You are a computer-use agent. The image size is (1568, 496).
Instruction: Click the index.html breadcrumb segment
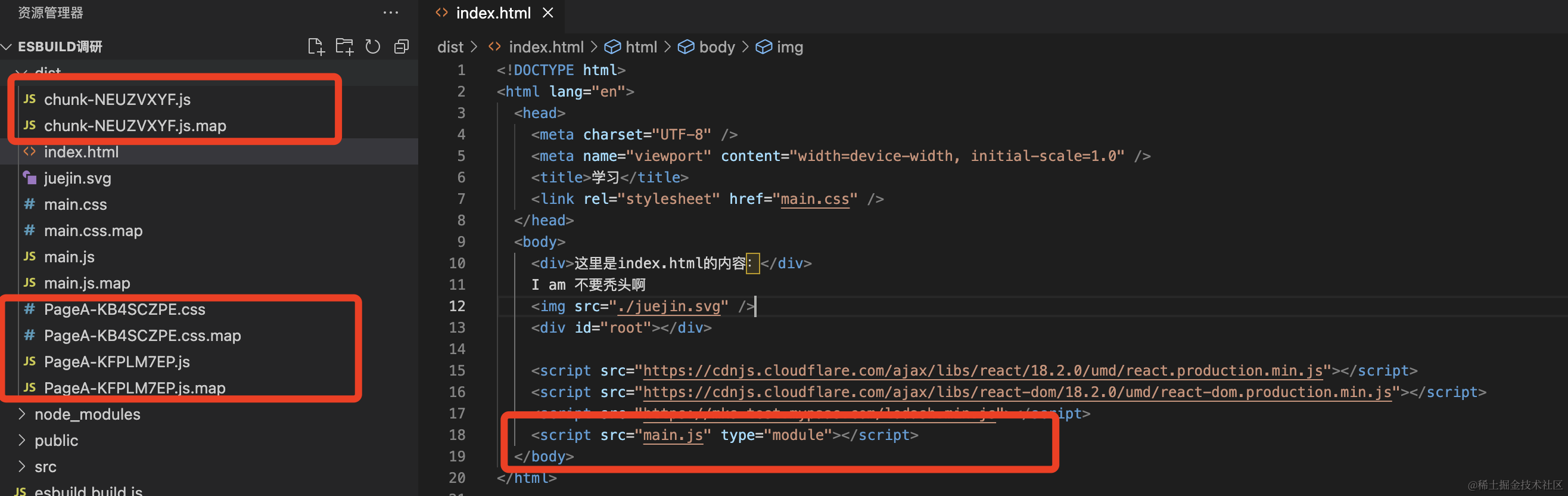(x=546, y=47)
